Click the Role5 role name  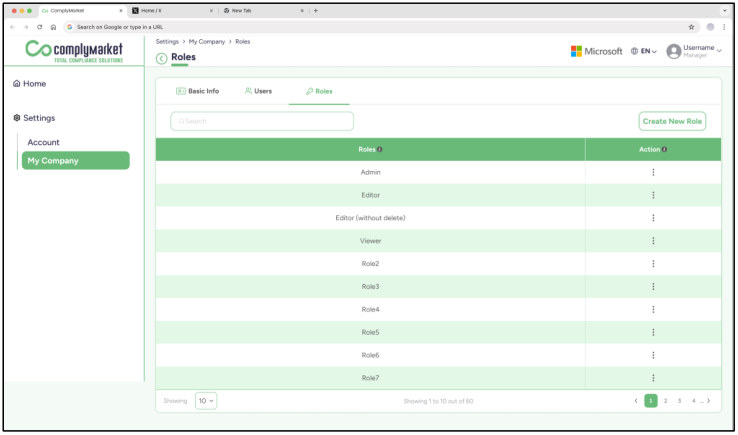(x=370, y=332)
